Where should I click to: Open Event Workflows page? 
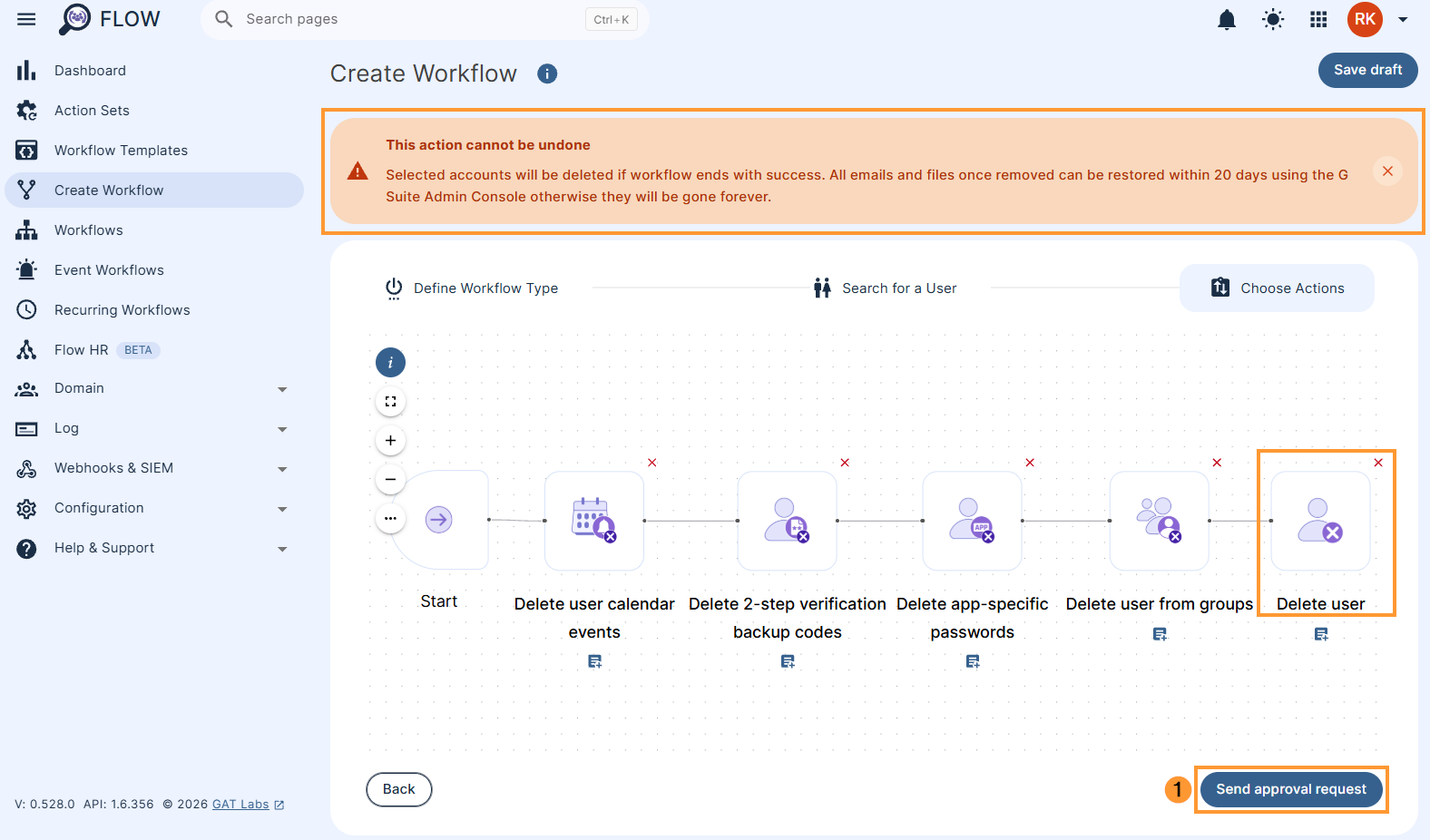pyautogui.click(x=154, y=270)
